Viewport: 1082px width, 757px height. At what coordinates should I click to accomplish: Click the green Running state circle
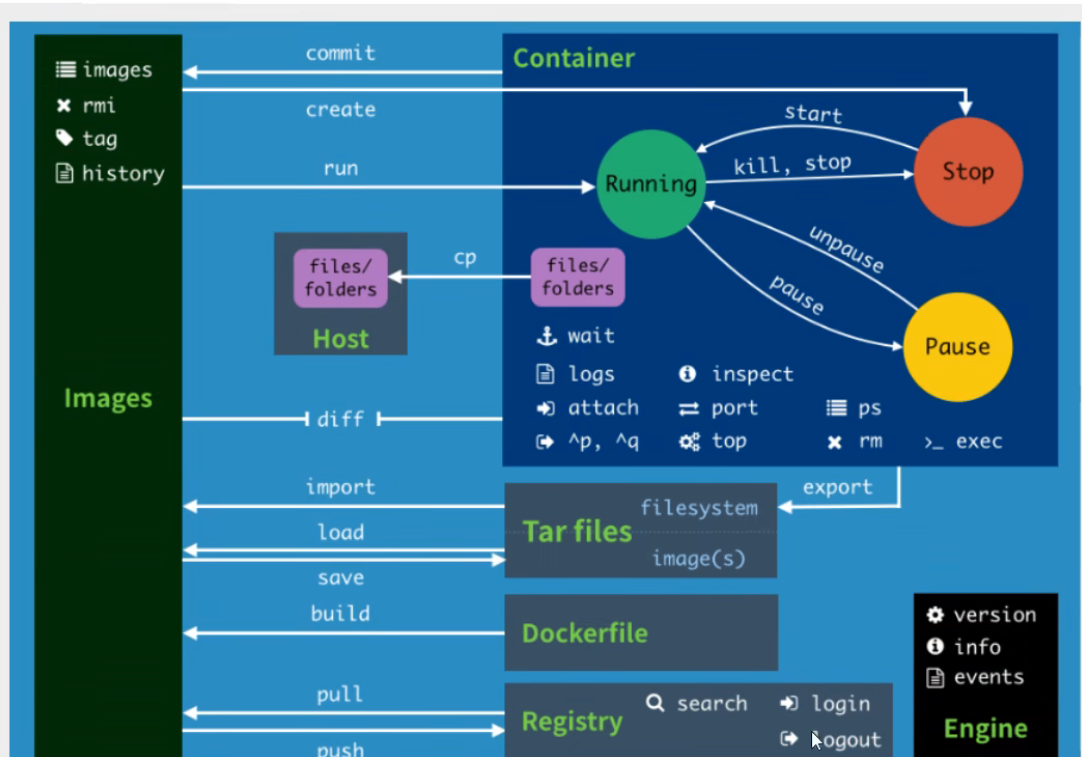[651, 184]
